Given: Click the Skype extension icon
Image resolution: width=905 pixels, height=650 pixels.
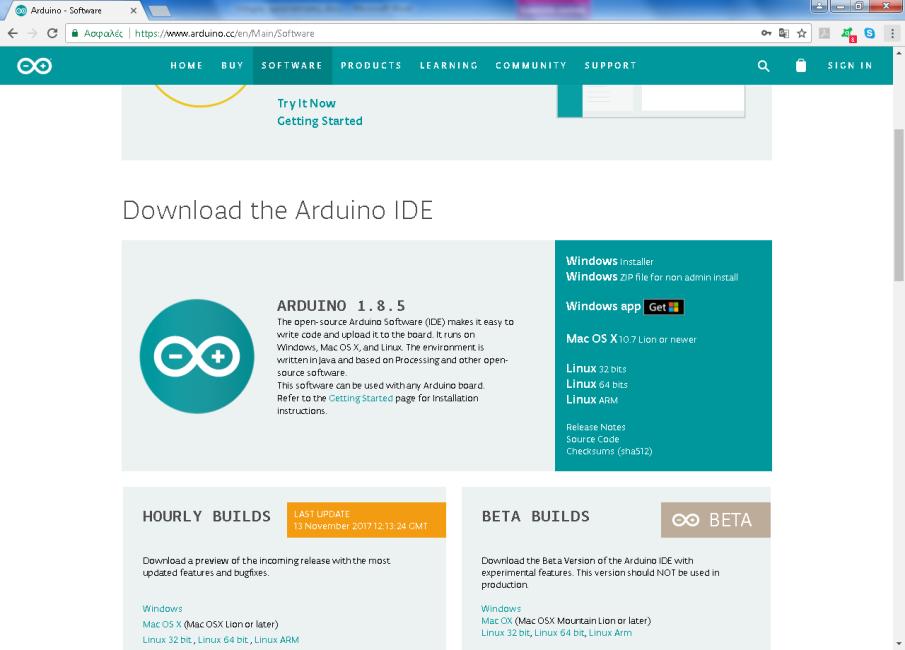Looking at the screenshot, I should 869,33.
